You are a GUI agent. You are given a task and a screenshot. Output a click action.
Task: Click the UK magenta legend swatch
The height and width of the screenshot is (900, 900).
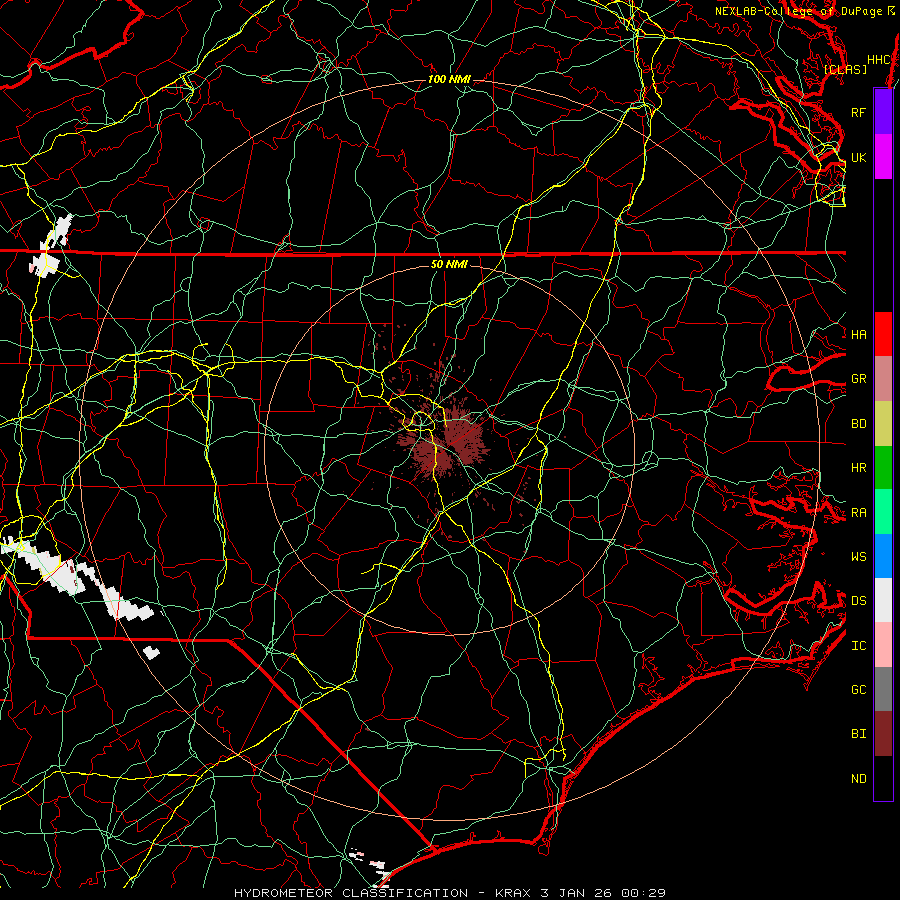click(x=883, y=157)
